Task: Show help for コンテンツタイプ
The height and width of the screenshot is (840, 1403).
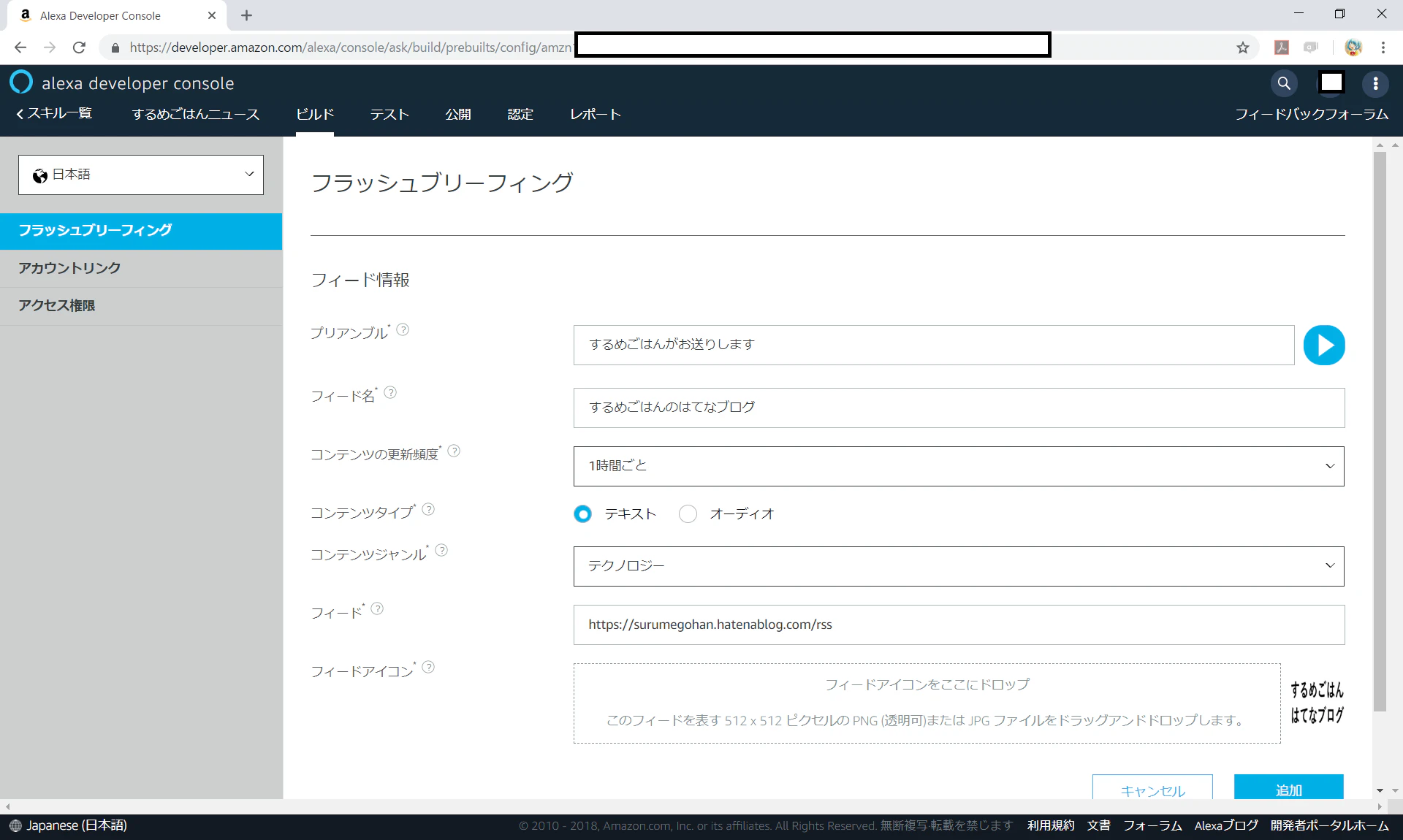Action: pos(428,509)
